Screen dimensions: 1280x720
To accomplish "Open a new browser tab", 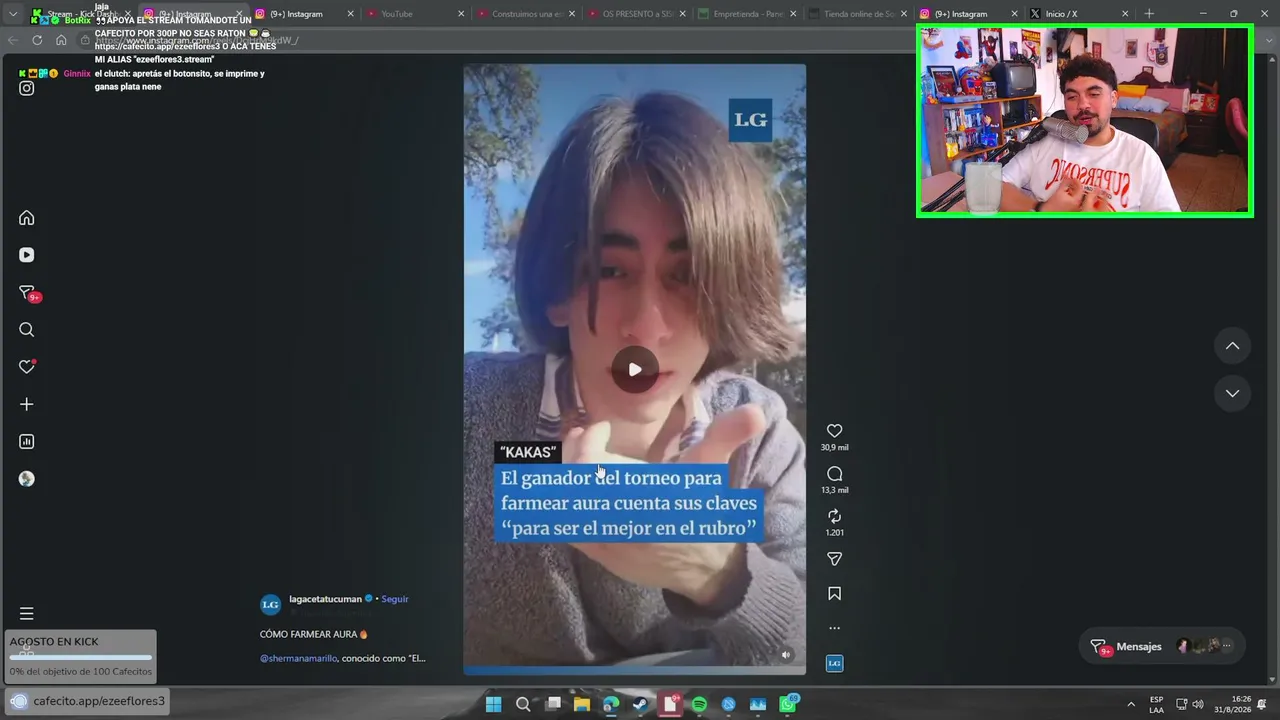I will point(1149,14).
